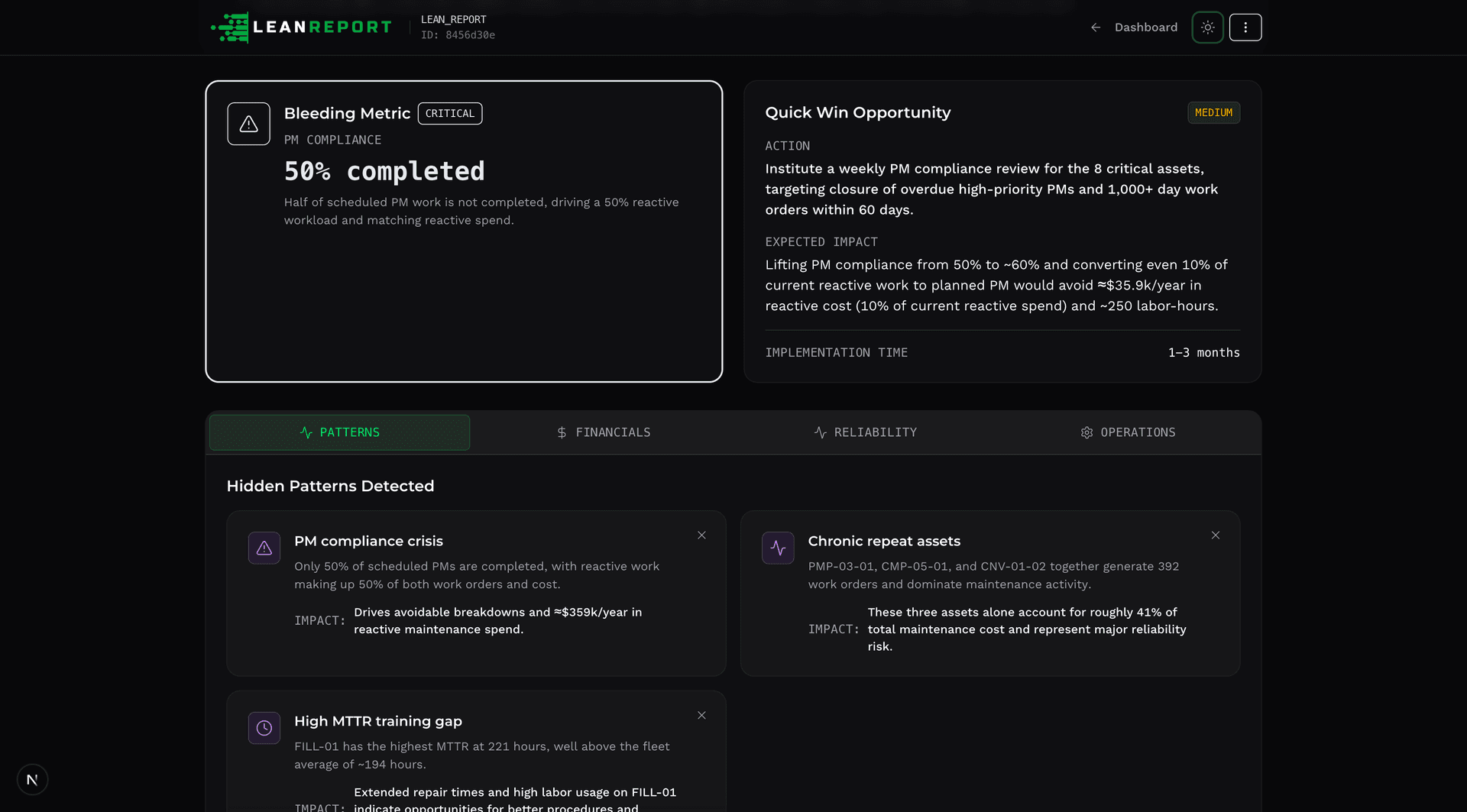Open the Financials tab

click(x=604, y=432)
